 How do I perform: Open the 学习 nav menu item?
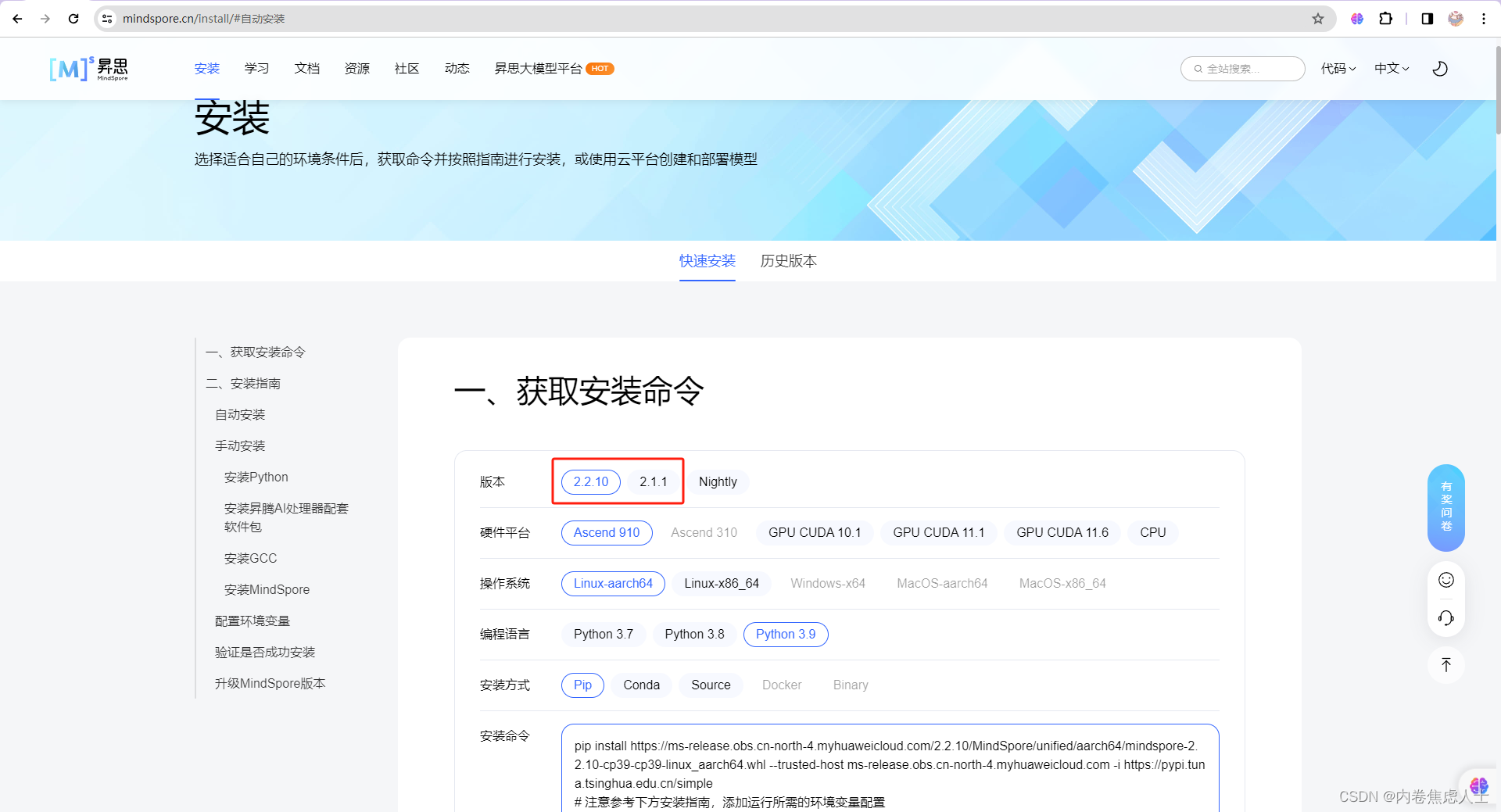256,69
